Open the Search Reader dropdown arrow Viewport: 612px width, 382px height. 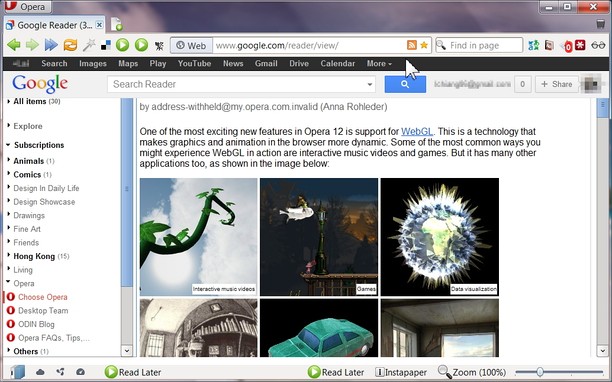pos(369,84)
